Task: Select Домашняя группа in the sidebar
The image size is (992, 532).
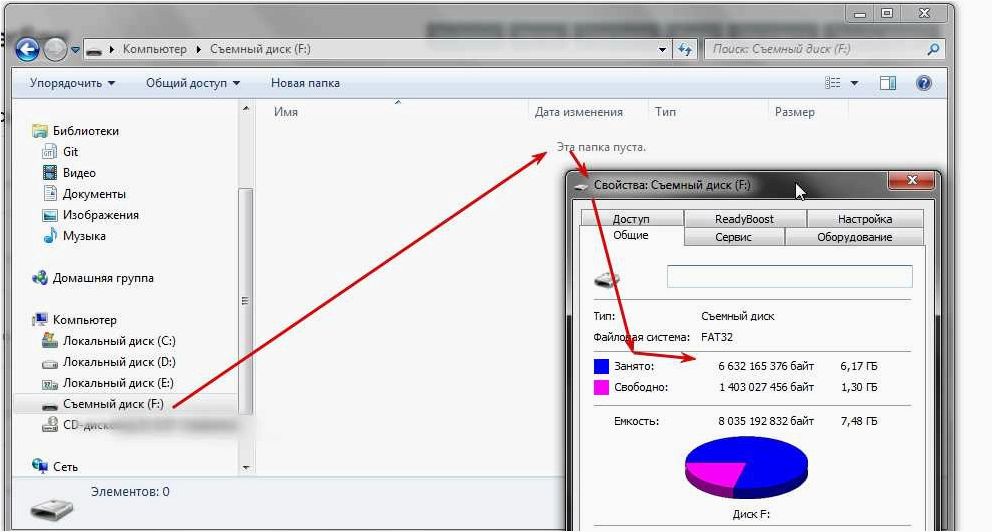Action: pyautogui.click(x=102, y=278)
